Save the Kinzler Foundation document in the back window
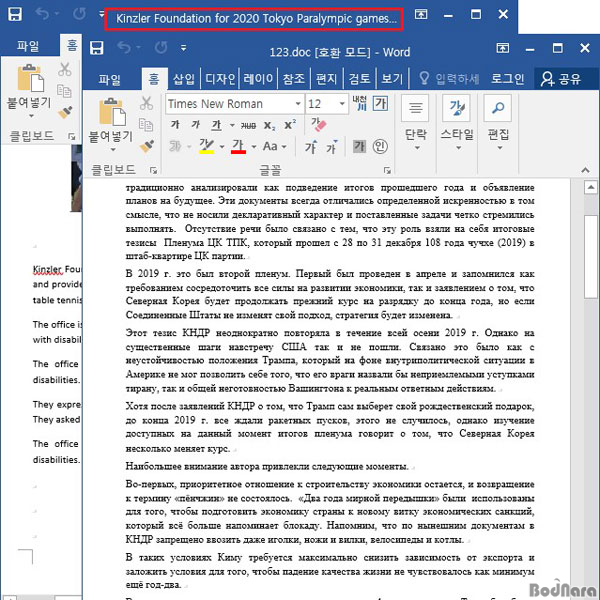This screenshot has width=600, height=600. tap(15, 15)
